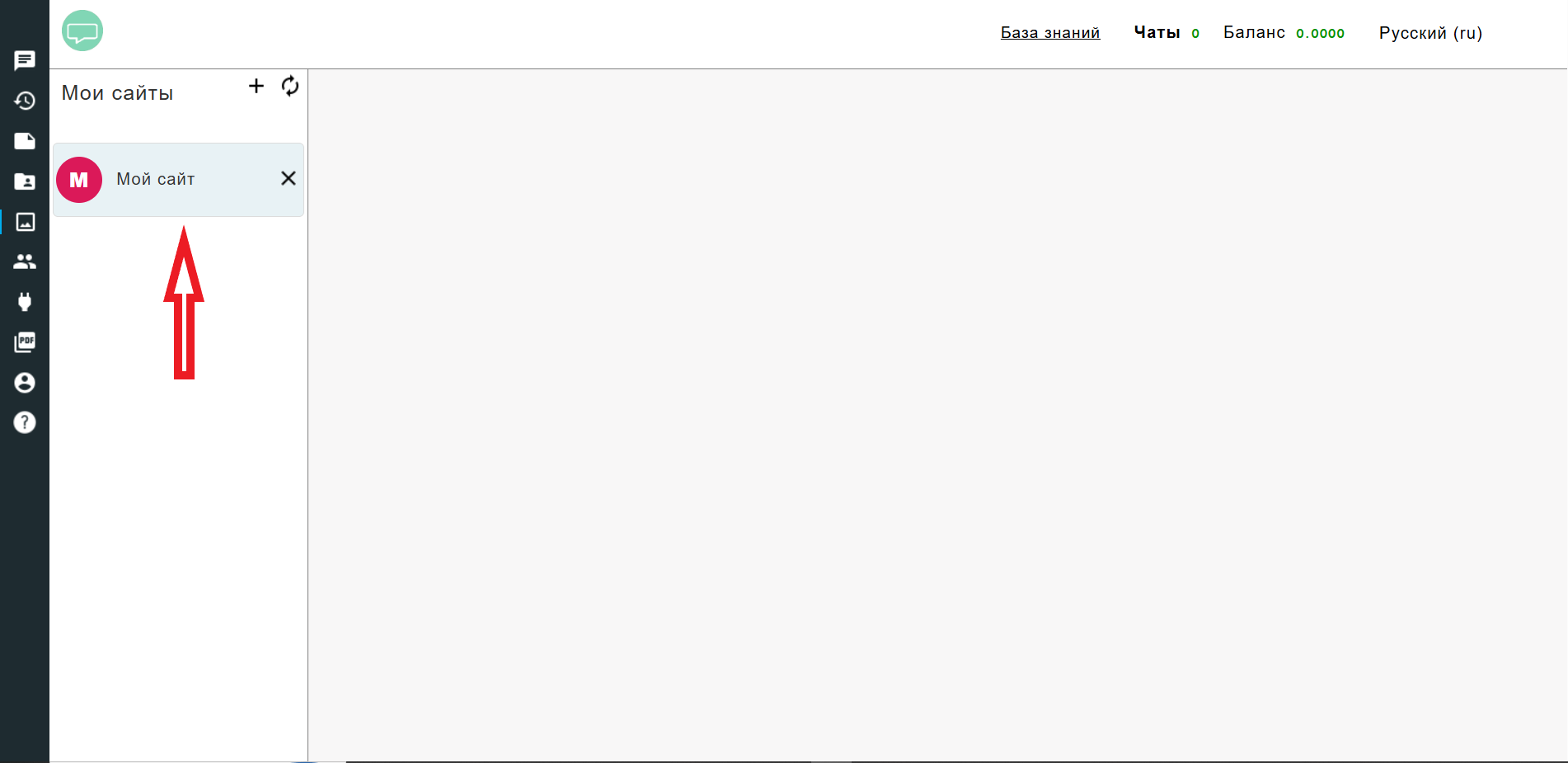Click the green chat logo

pyautogui.click(x=82, y=31)
